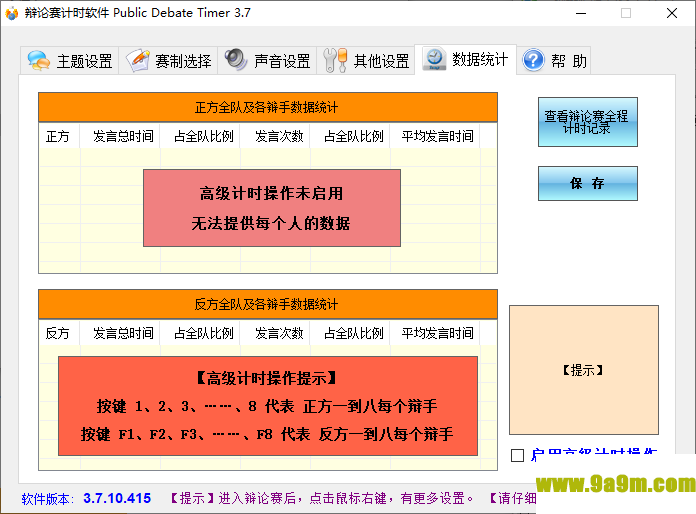Minimize the Public Debate Timer window
Viewport: 696px width, 514px height.
[579, 13]
